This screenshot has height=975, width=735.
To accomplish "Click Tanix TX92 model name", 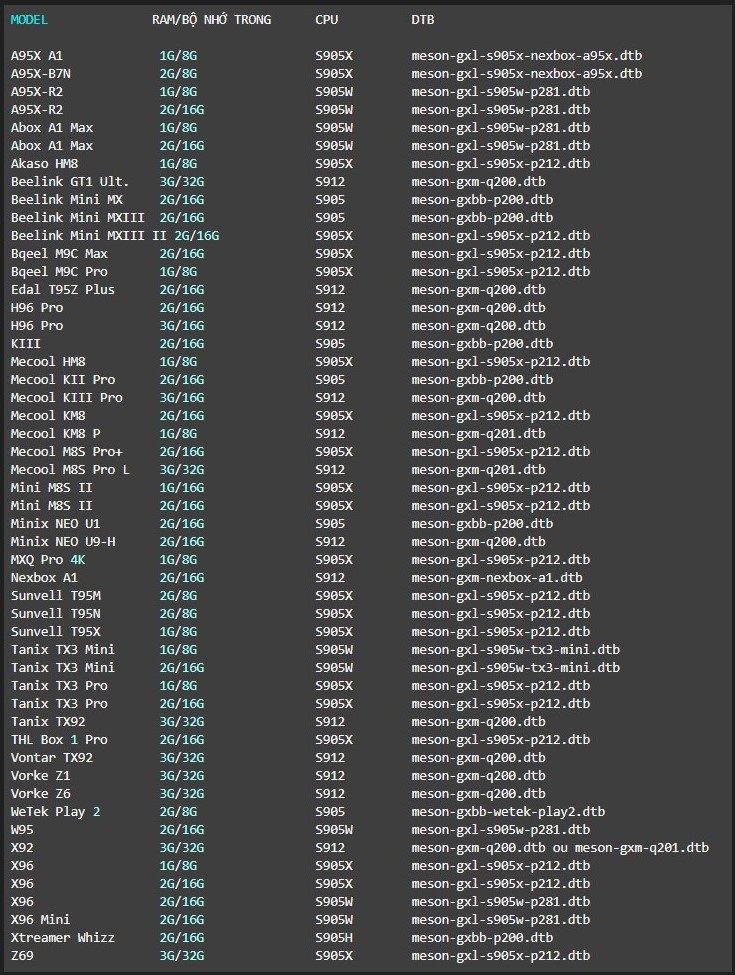I will click(x=48, y=722).
